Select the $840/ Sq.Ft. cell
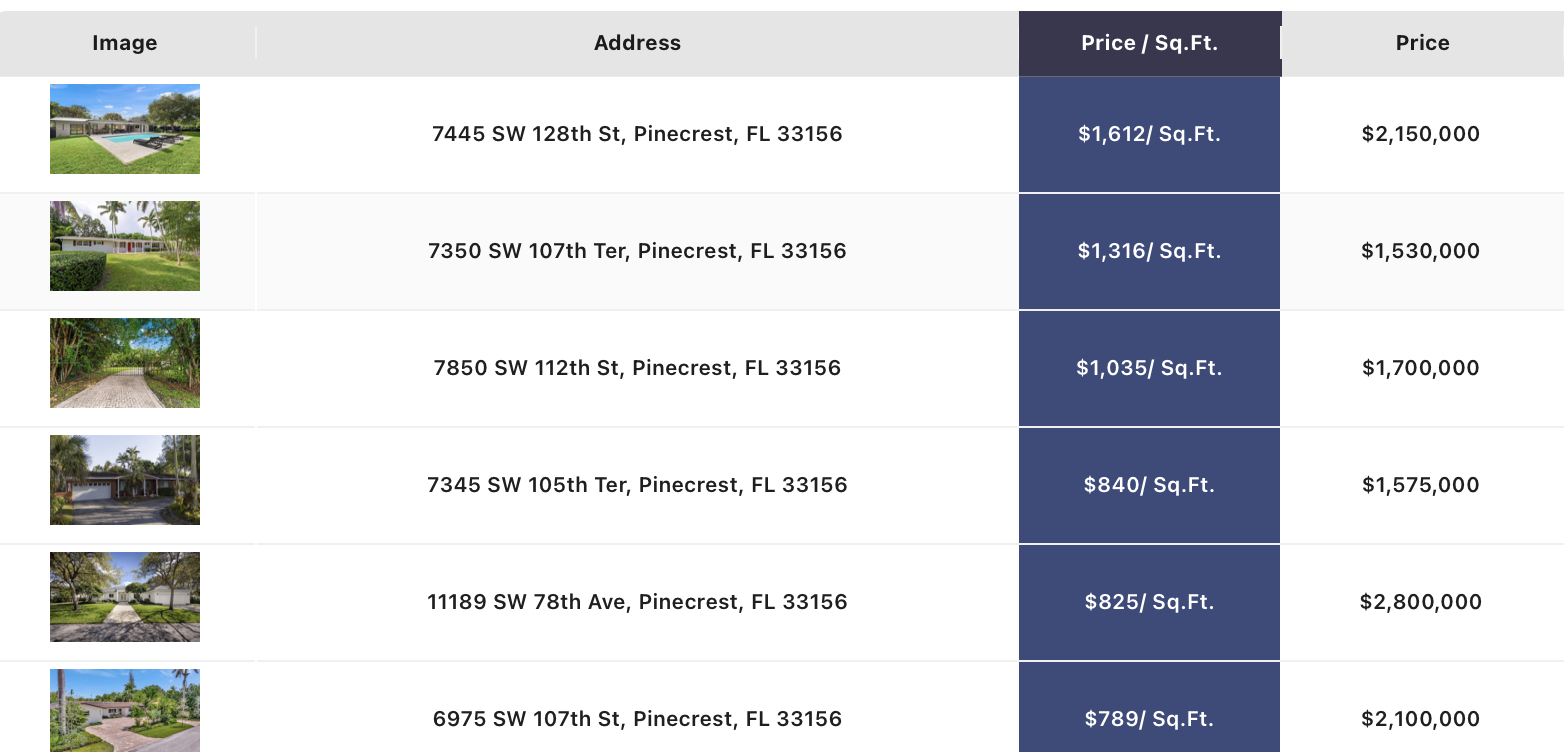 pos(1150,485)
